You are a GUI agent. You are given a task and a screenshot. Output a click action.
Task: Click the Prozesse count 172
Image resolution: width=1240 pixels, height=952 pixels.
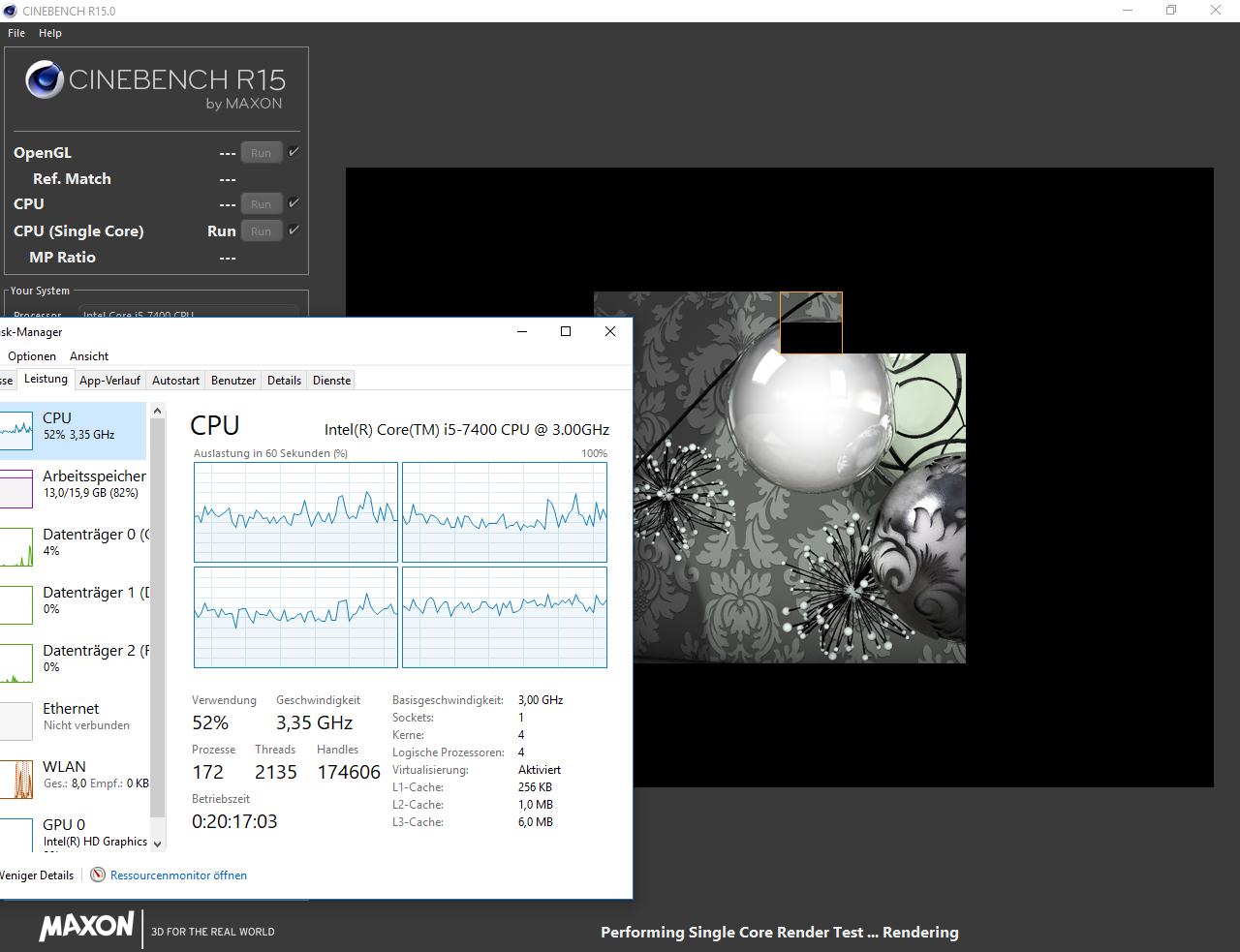(x=208, y=772)
